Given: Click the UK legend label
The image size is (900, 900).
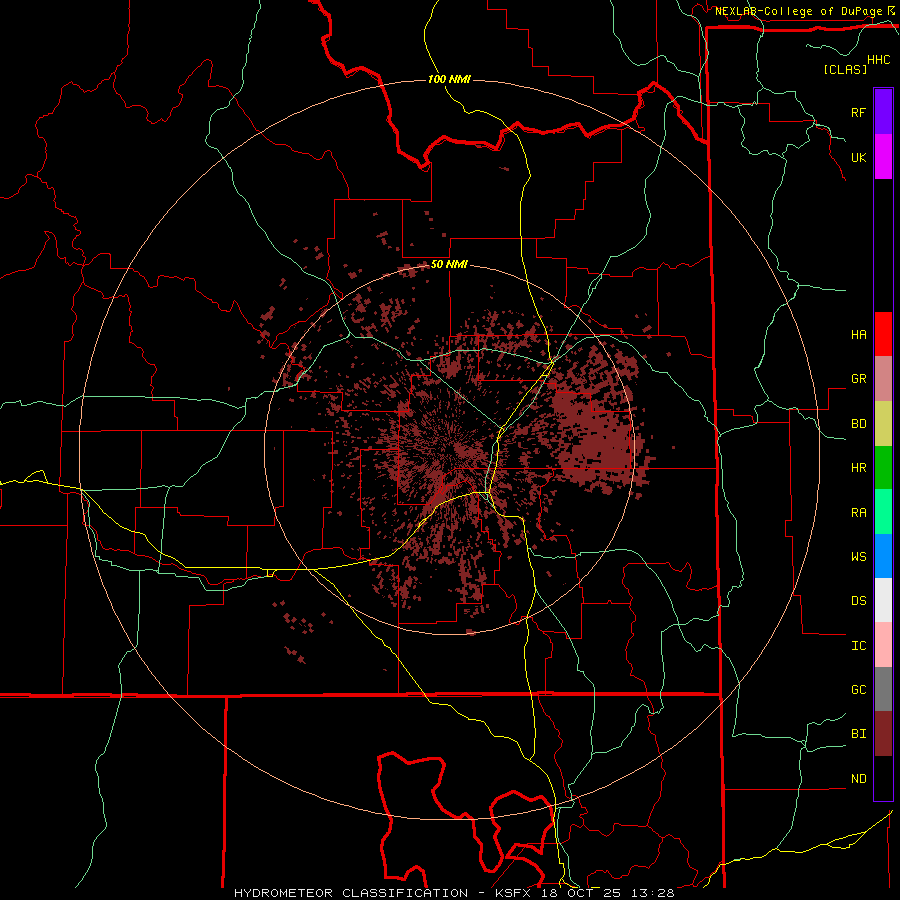Looking at the screenshot, I should [858, 157].
